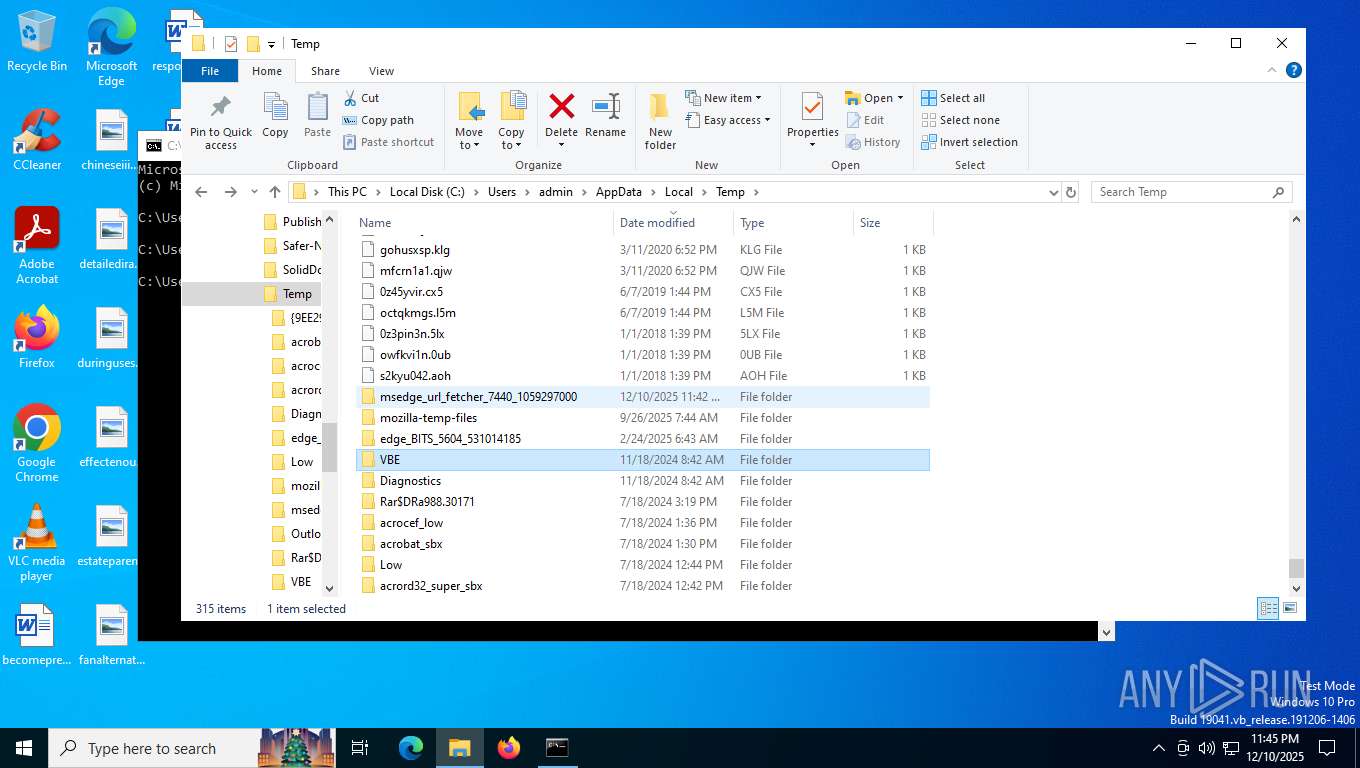Select mozilla-temp-files folder

(x=643, y=418)
